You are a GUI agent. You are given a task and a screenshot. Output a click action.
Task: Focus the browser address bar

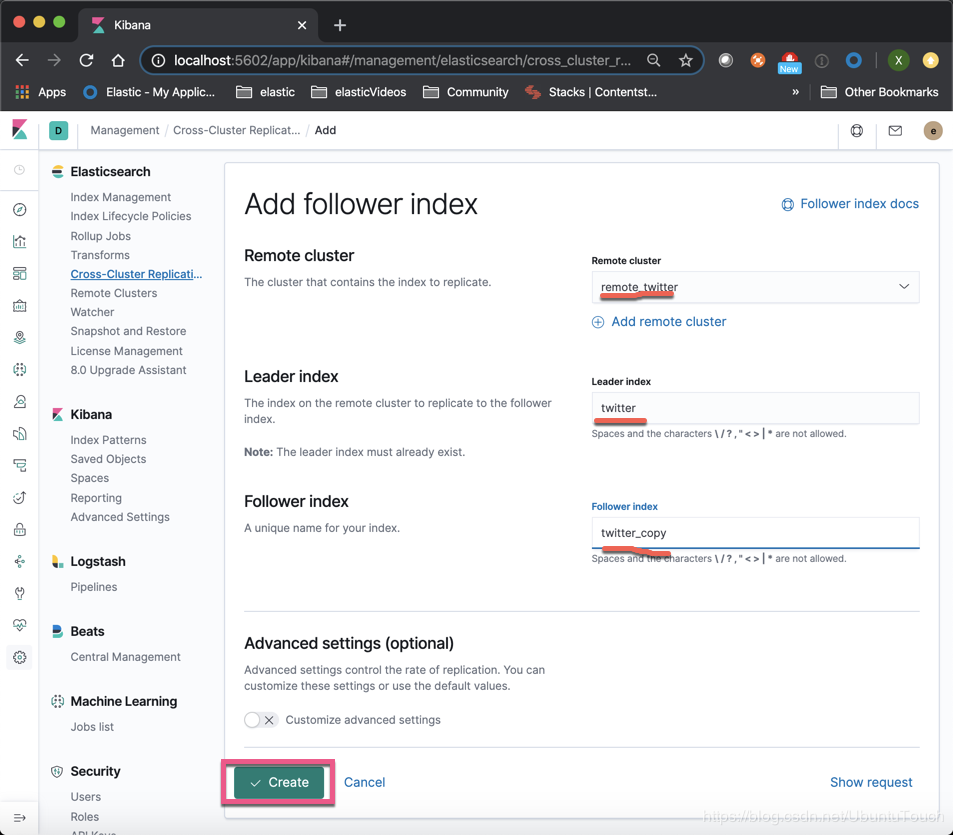click(x=402, y=60)
